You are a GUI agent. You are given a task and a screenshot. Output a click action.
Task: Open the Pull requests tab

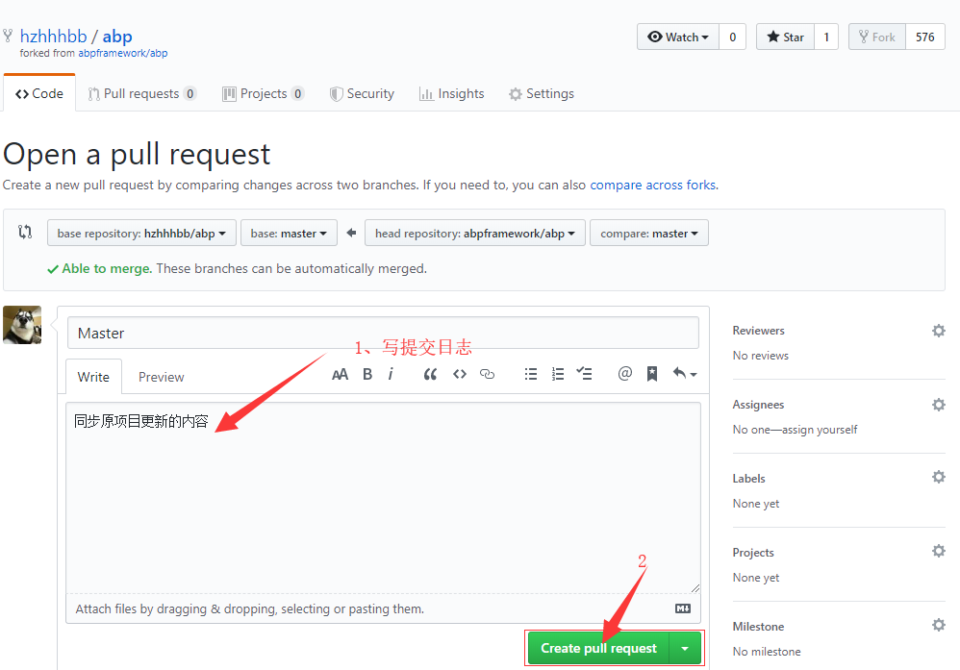[141, 94]
